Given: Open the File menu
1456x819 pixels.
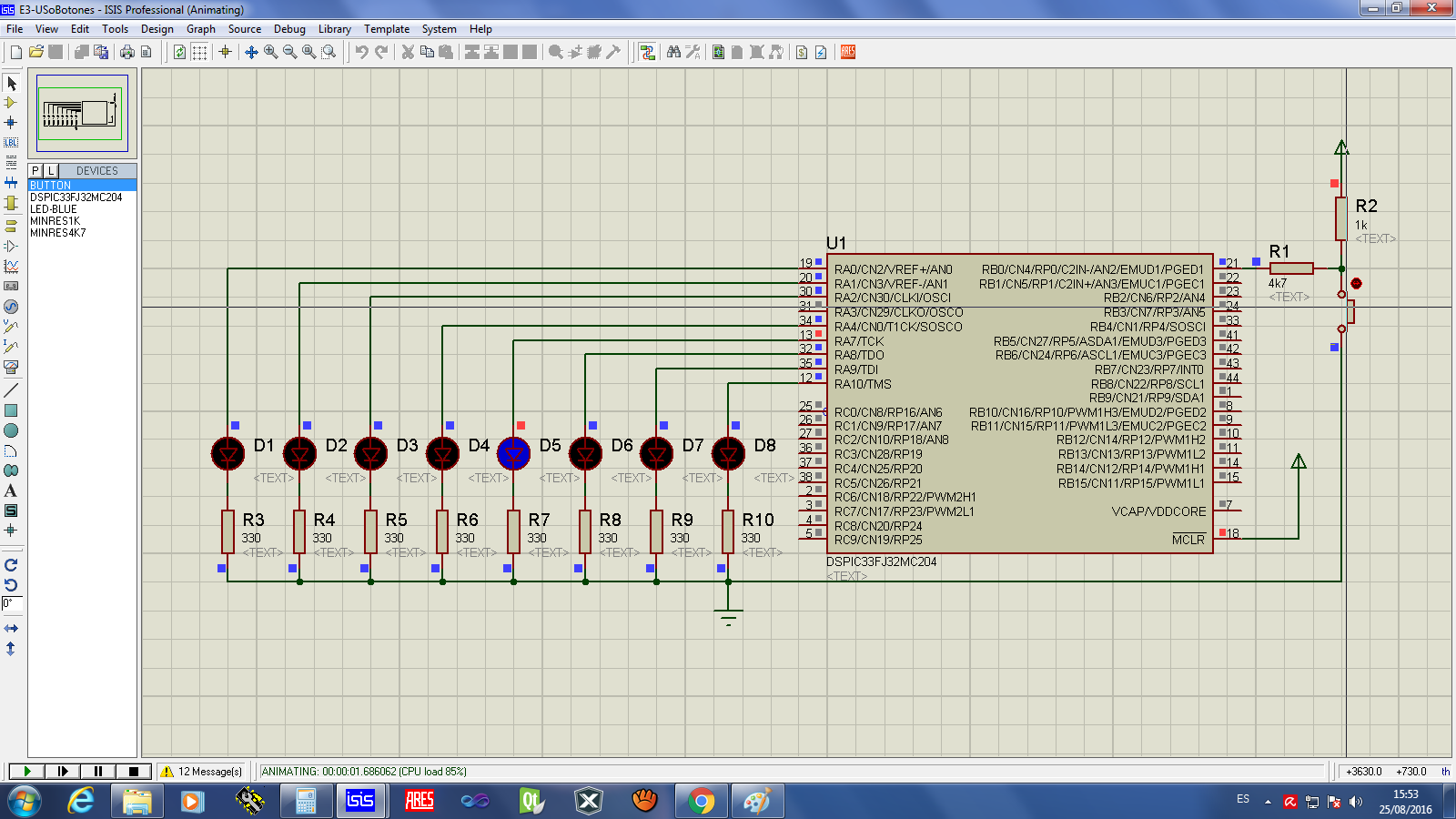Looking at the screenshot, I should point(15,29).
